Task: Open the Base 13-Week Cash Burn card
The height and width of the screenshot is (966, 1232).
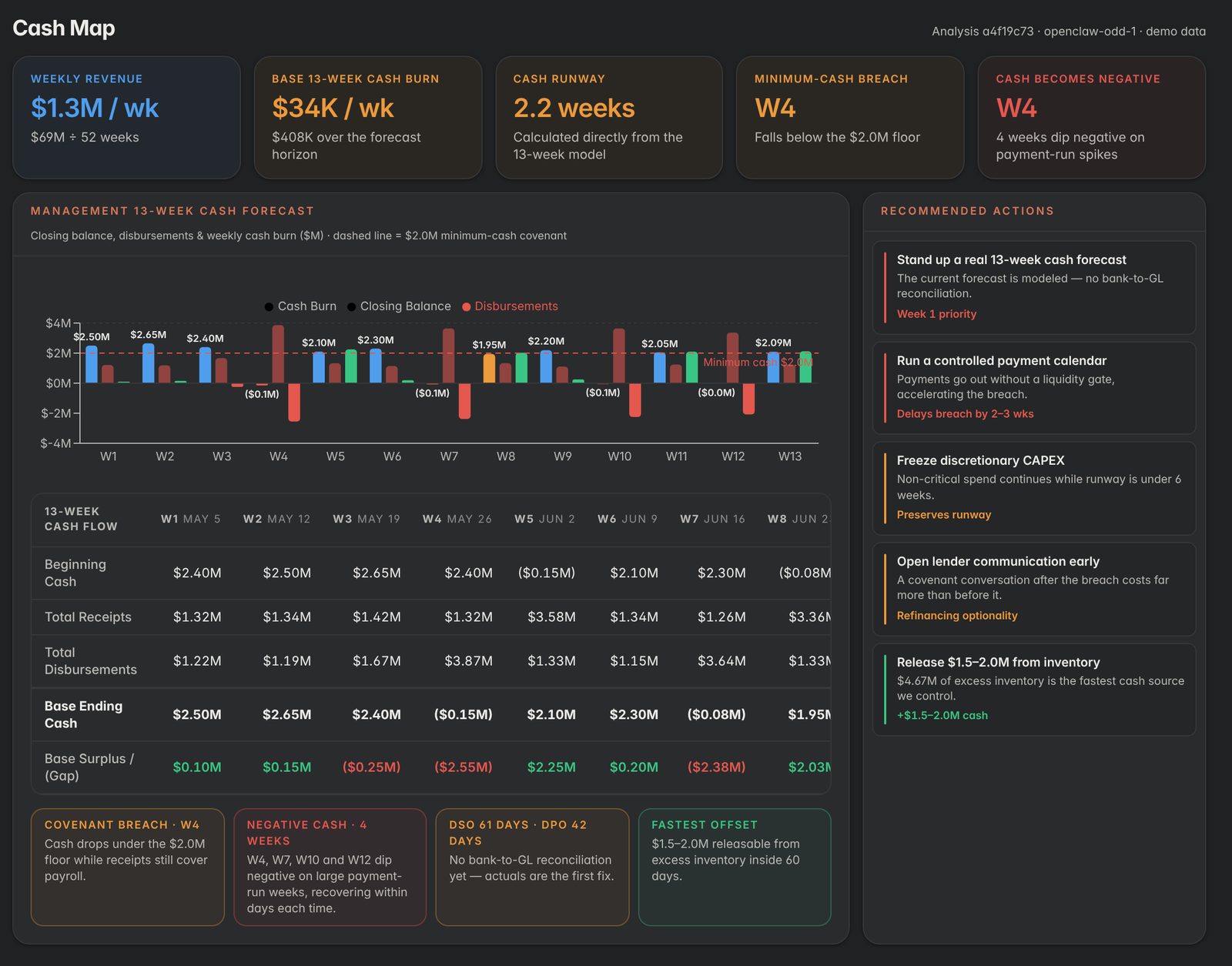Action: 368,117
